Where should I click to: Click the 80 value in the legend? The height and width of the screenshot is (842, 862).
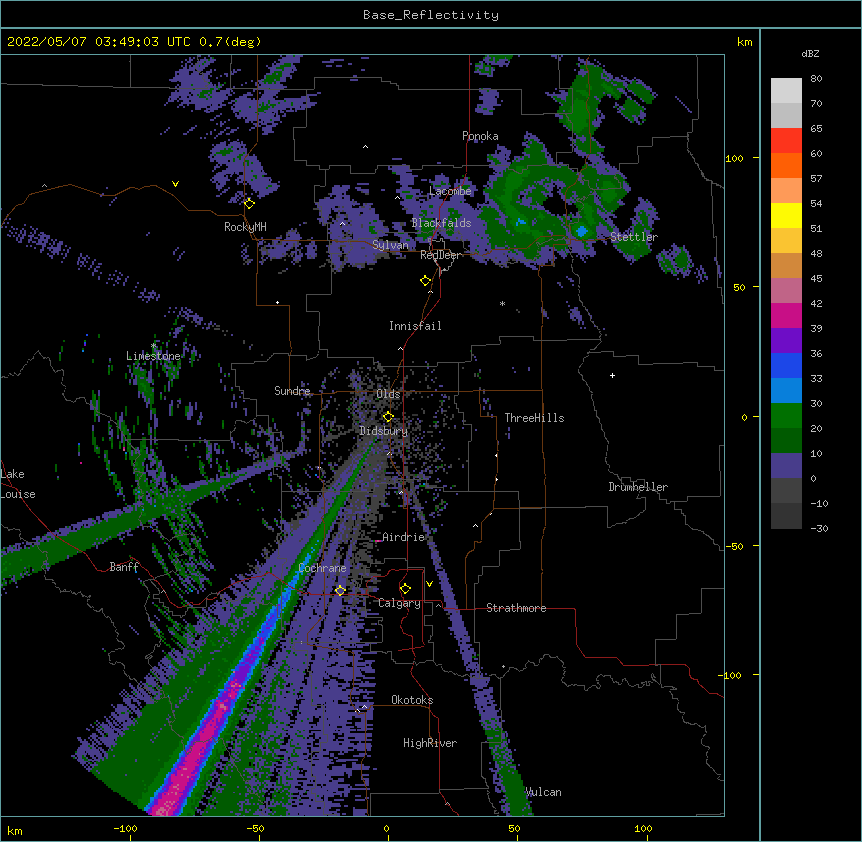click(x=816, y=79)
